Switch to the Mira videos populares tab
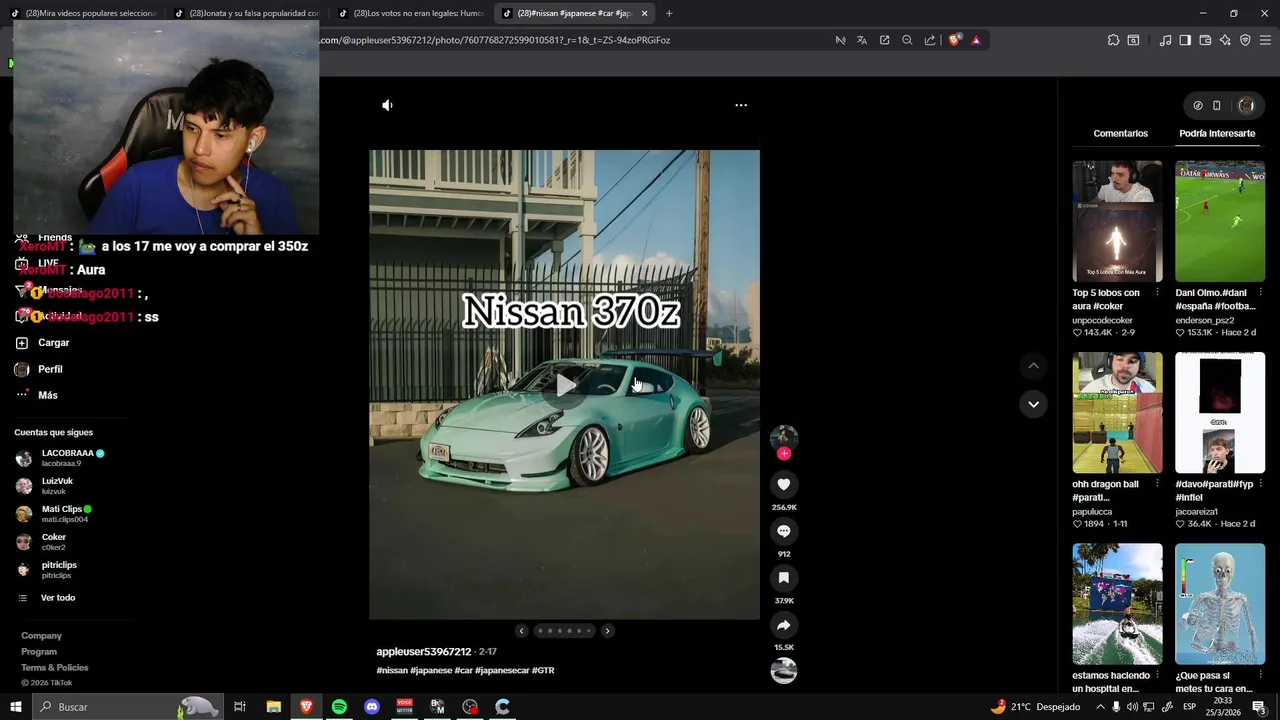The width and height of the screenshot is (1280, 720). pyautogui.click(x=85, y=13)
